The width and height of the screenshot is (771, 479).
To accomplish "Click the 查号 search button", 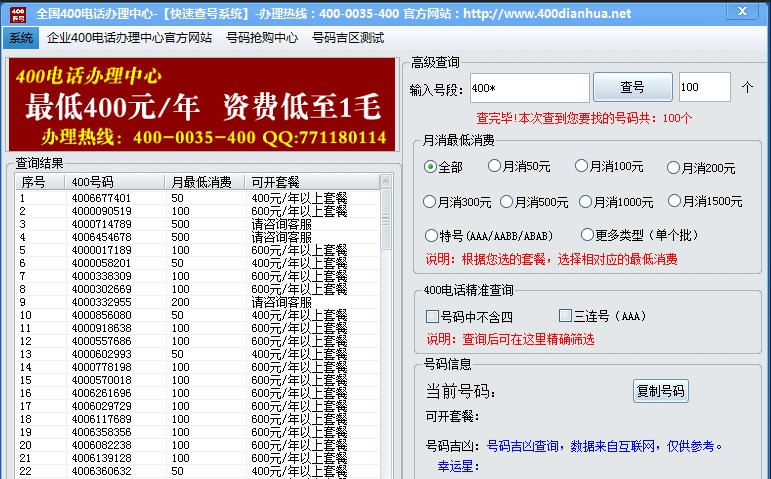I will tap(632, 87).
